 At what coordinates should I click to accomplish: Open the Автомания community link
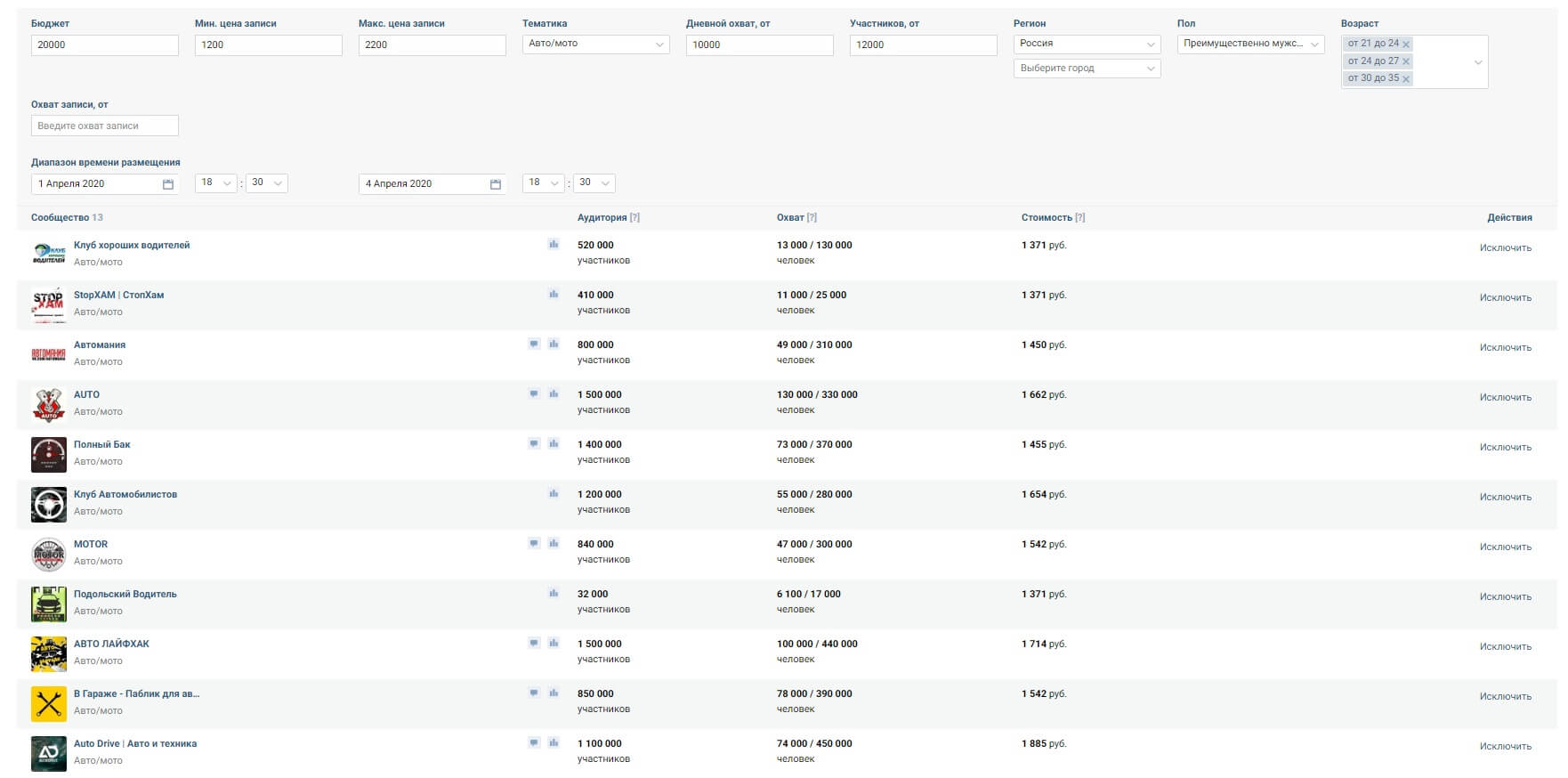pos(100,344)
